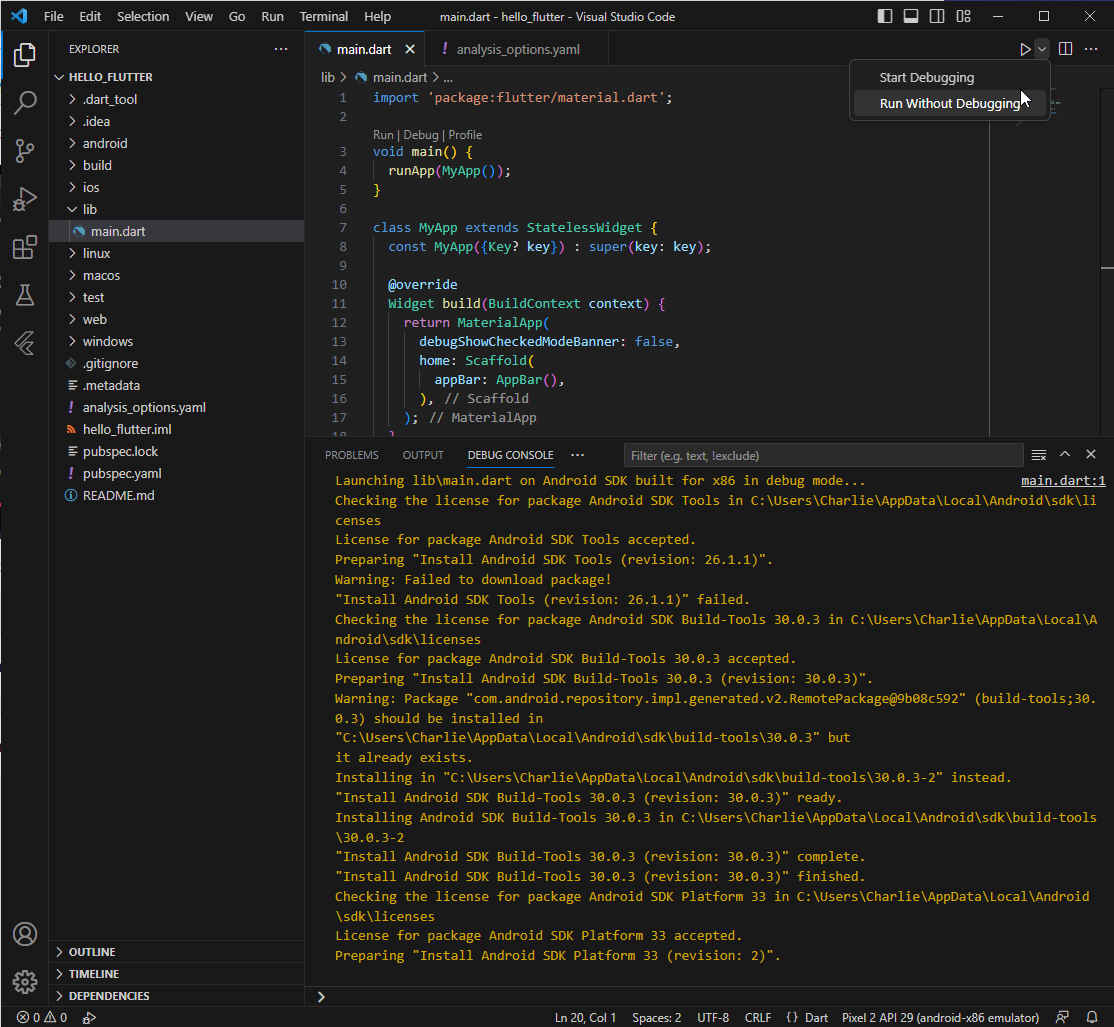Screen dimensions: 1114x1027
Task: Click the Profile code lens above main()
Action: [x=465, y=135]
